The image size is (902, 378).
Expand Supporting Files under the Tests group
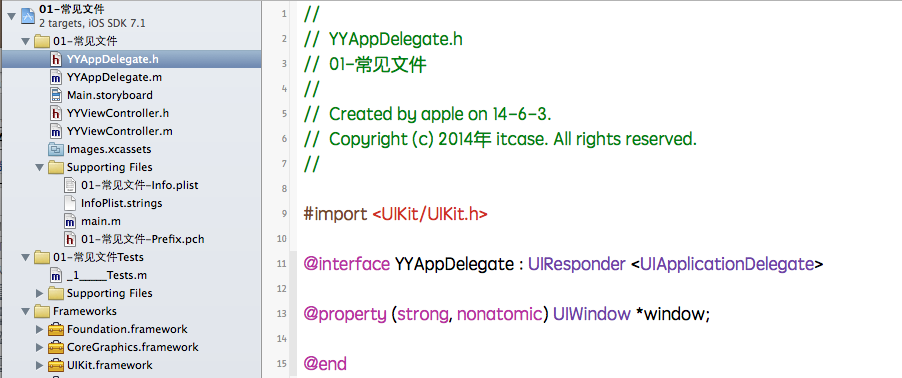pos(40,293)
